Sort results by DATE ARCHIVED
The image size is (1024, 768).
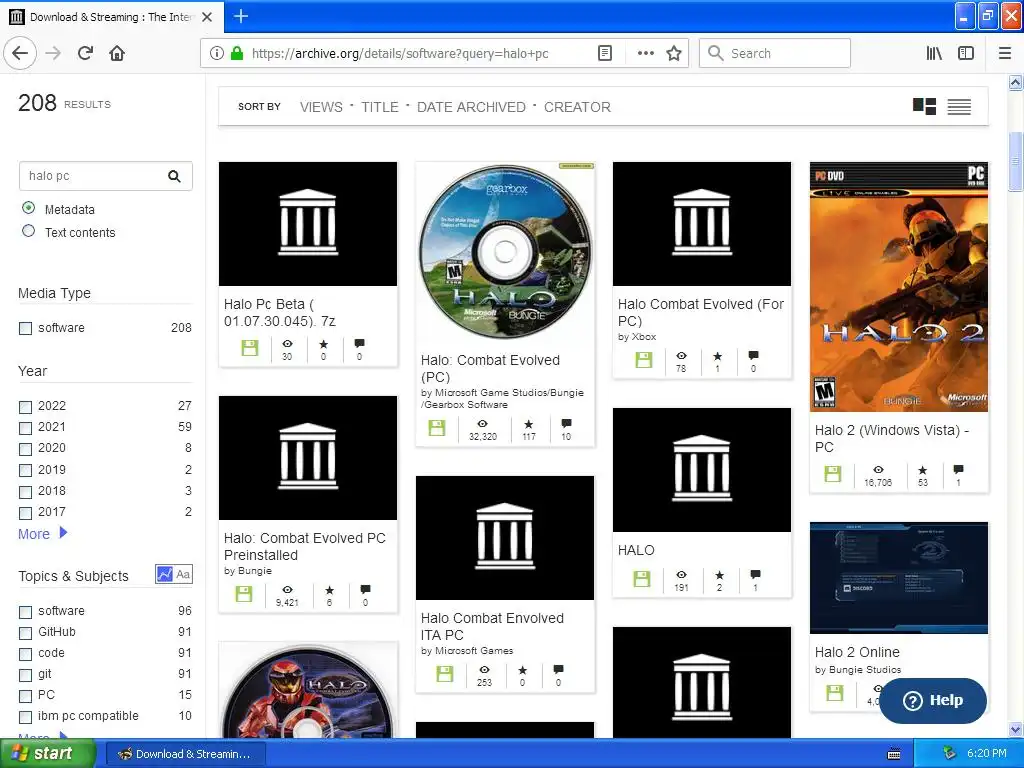(x=471, y=107)
